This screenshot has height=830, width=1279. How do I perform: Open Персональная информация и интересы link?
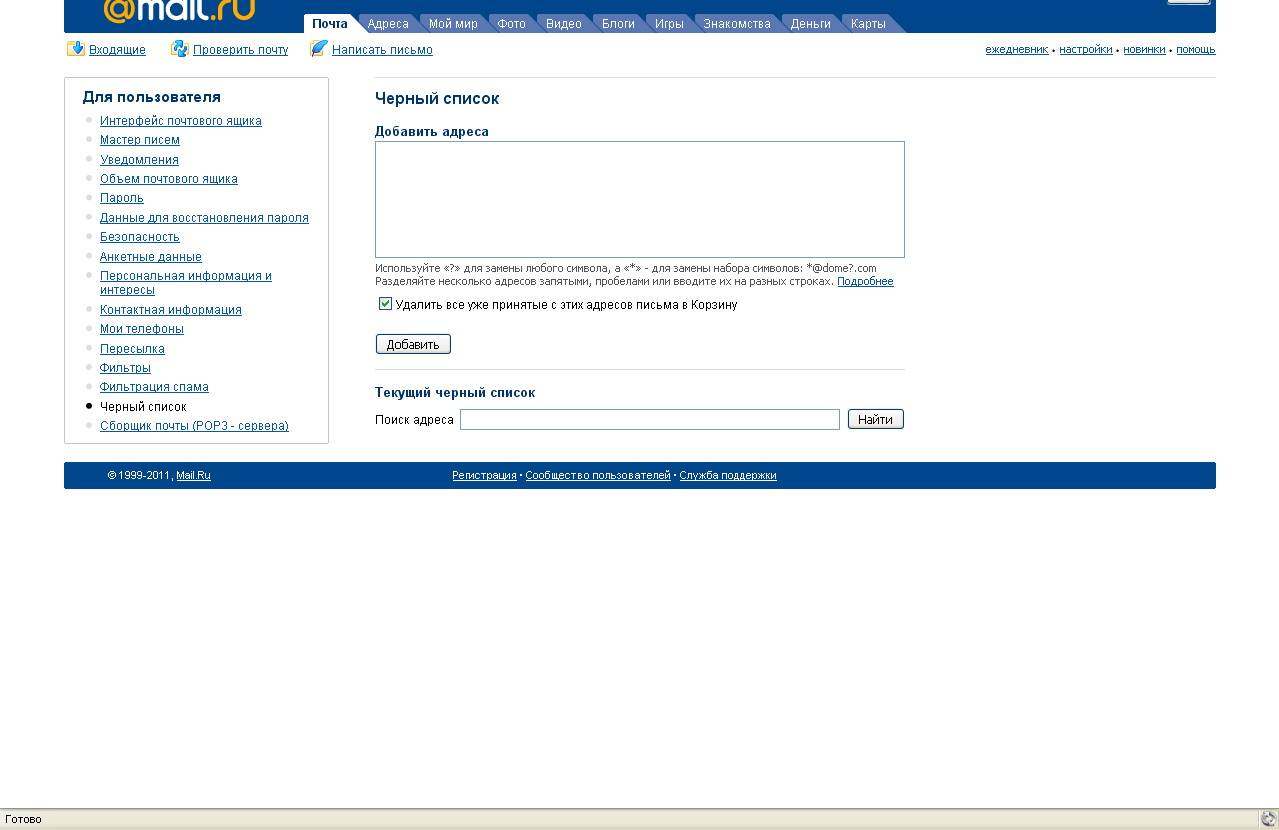(186, 283)
